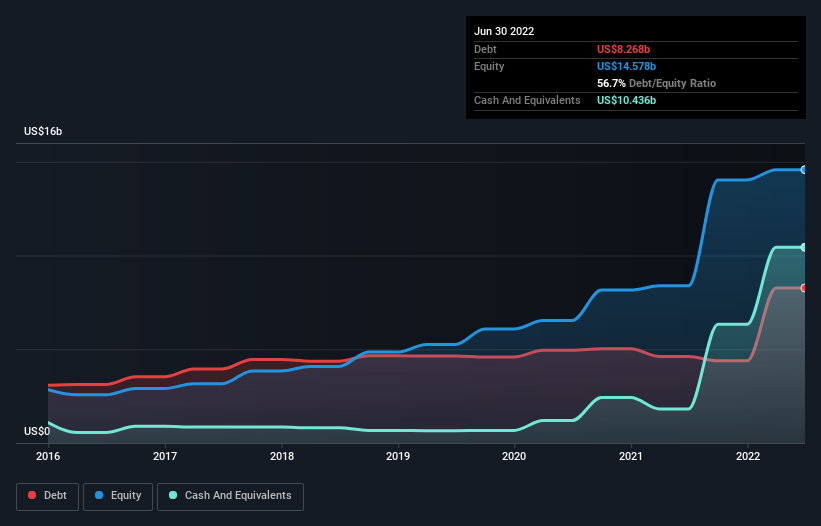Toggle the Debt legend button
Viewport: 821px width, 526px height.
48,496
